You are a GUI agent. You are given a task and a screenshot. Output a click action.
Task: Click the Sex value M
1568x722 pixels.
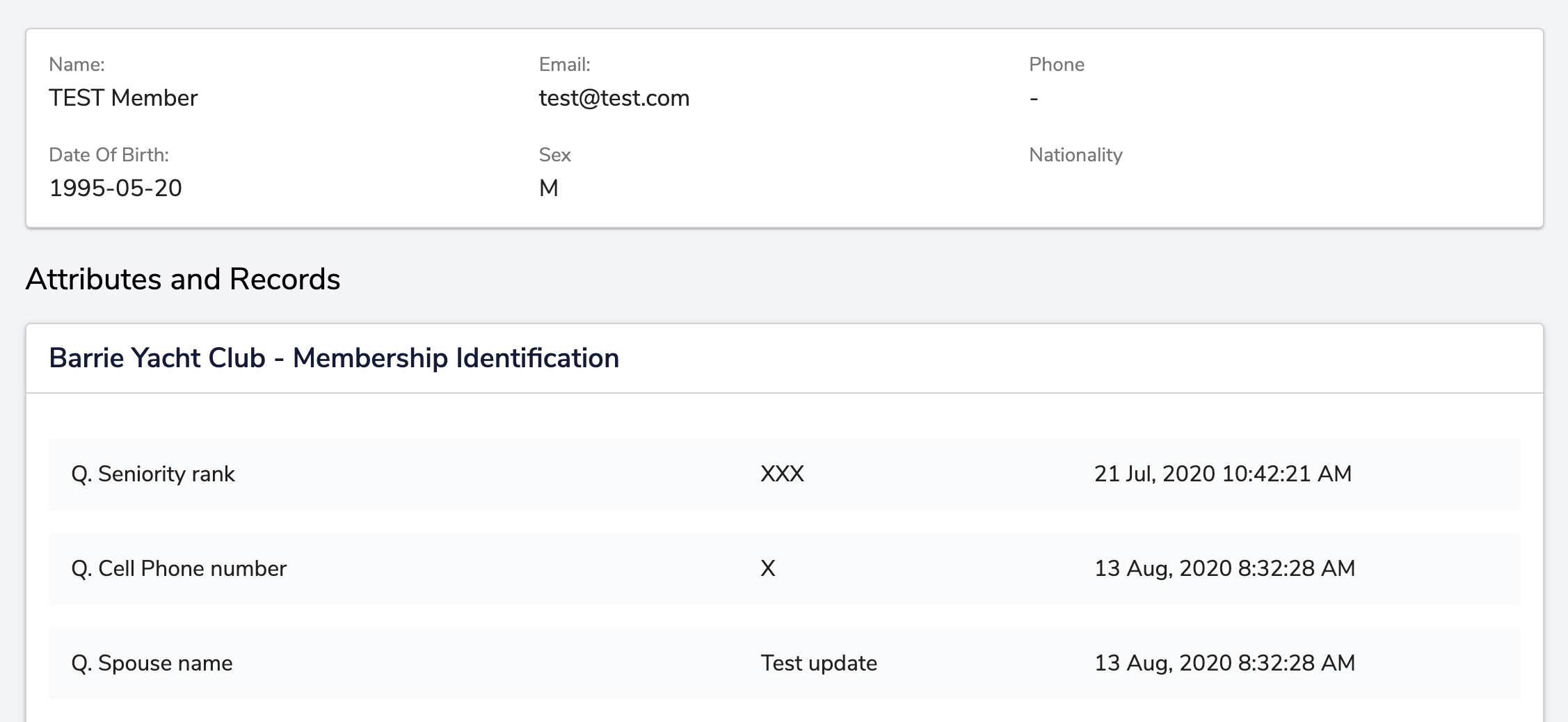point(548,188)
